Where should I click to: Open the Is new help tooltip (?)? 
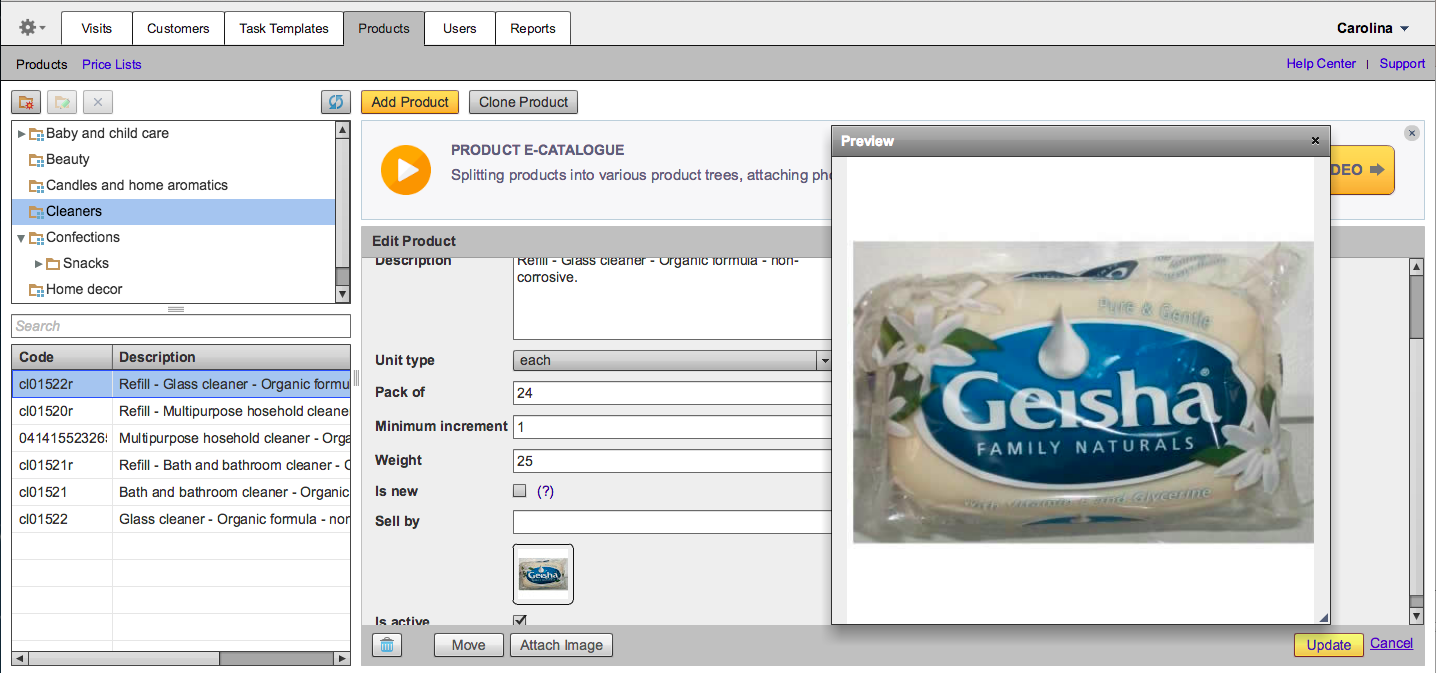[x=545, y=491]
